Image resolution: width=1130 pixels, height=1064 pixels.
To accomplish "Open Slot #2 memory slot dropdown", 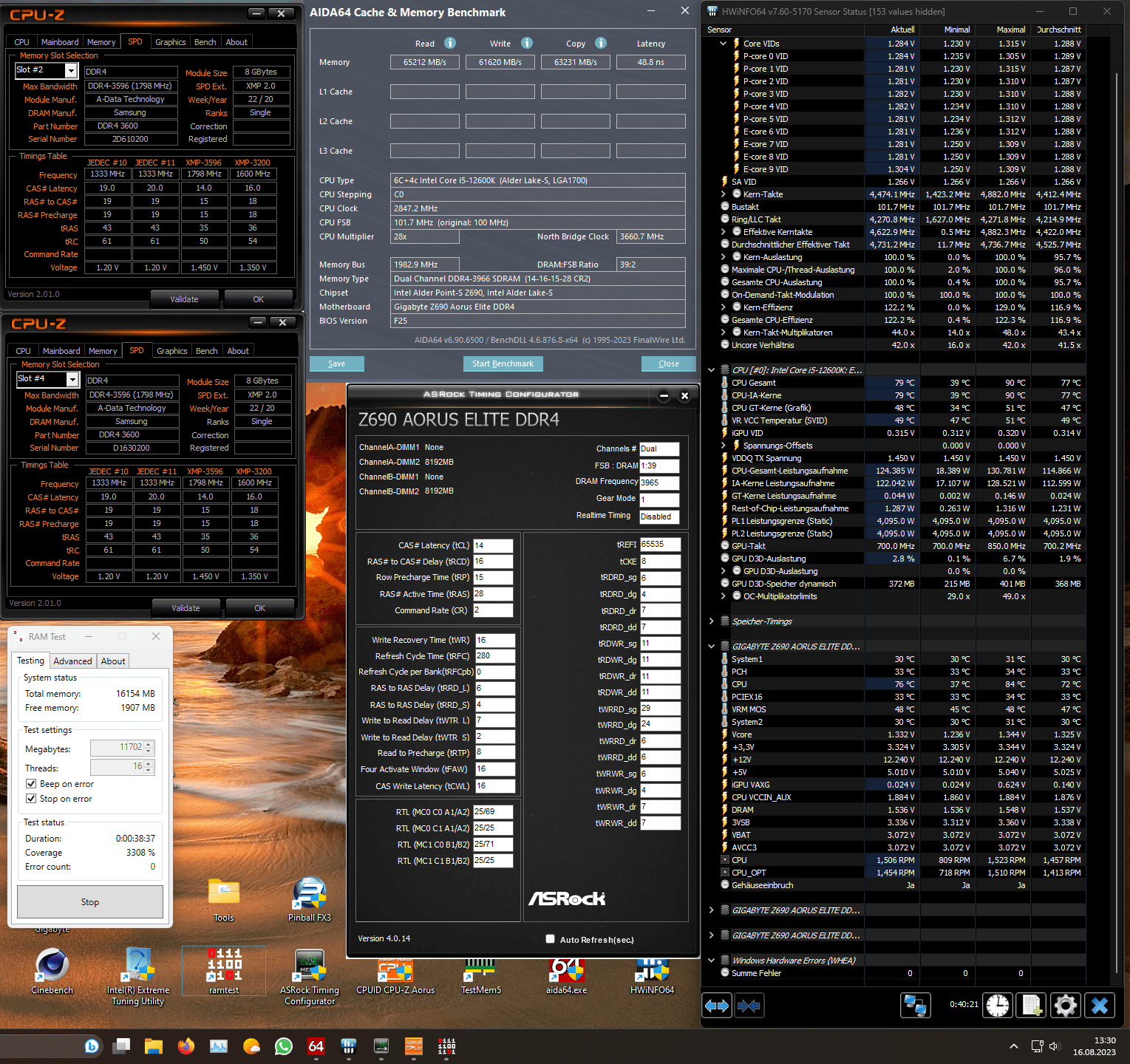I will (71, 70).
